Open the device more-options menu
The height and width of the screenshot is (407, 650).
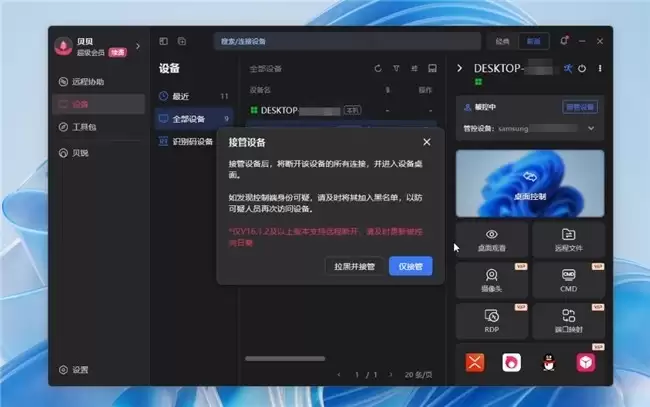(599, 68)
